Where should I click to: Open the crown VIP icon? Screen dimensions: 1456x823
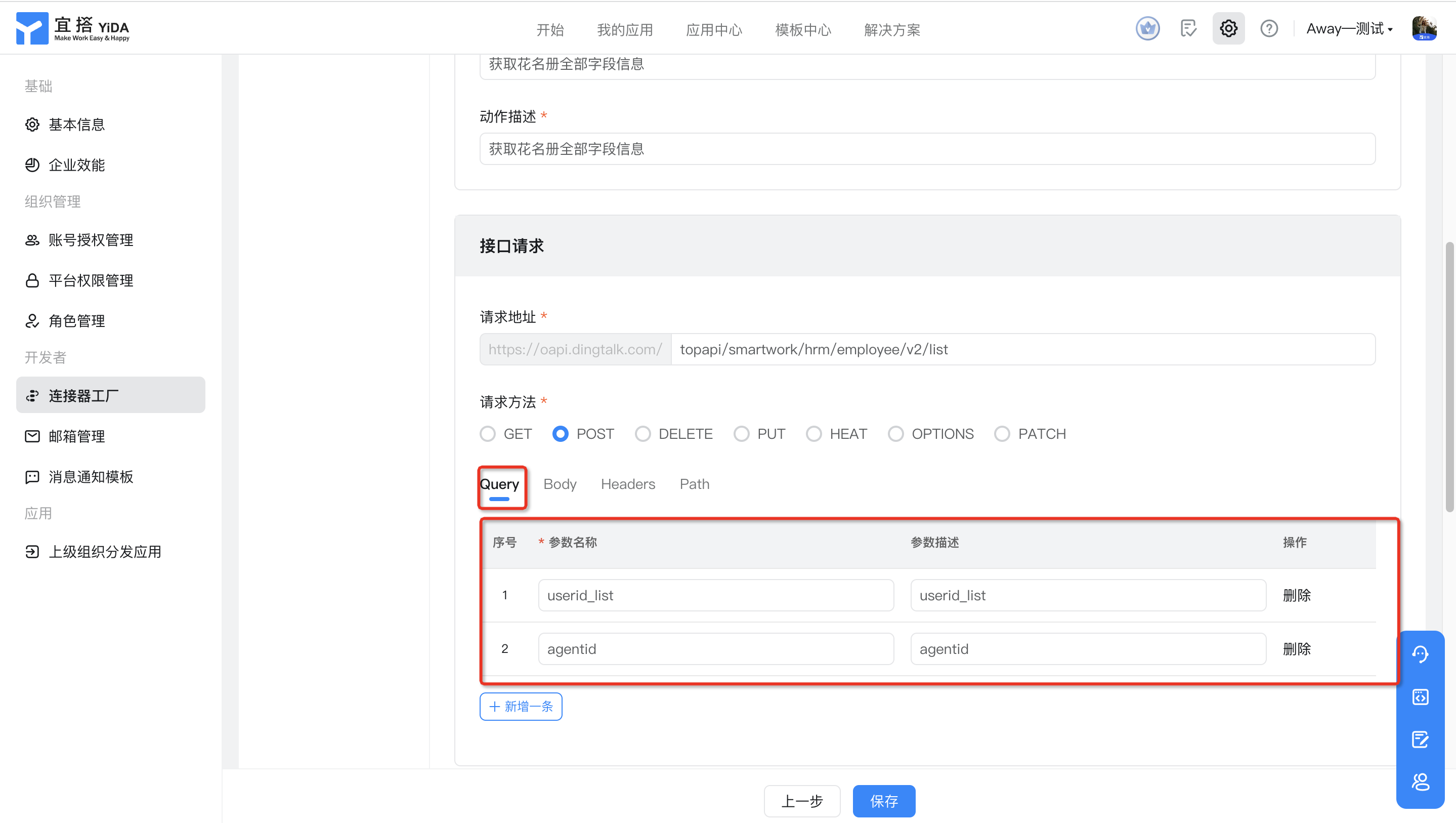coord(1147,28)
